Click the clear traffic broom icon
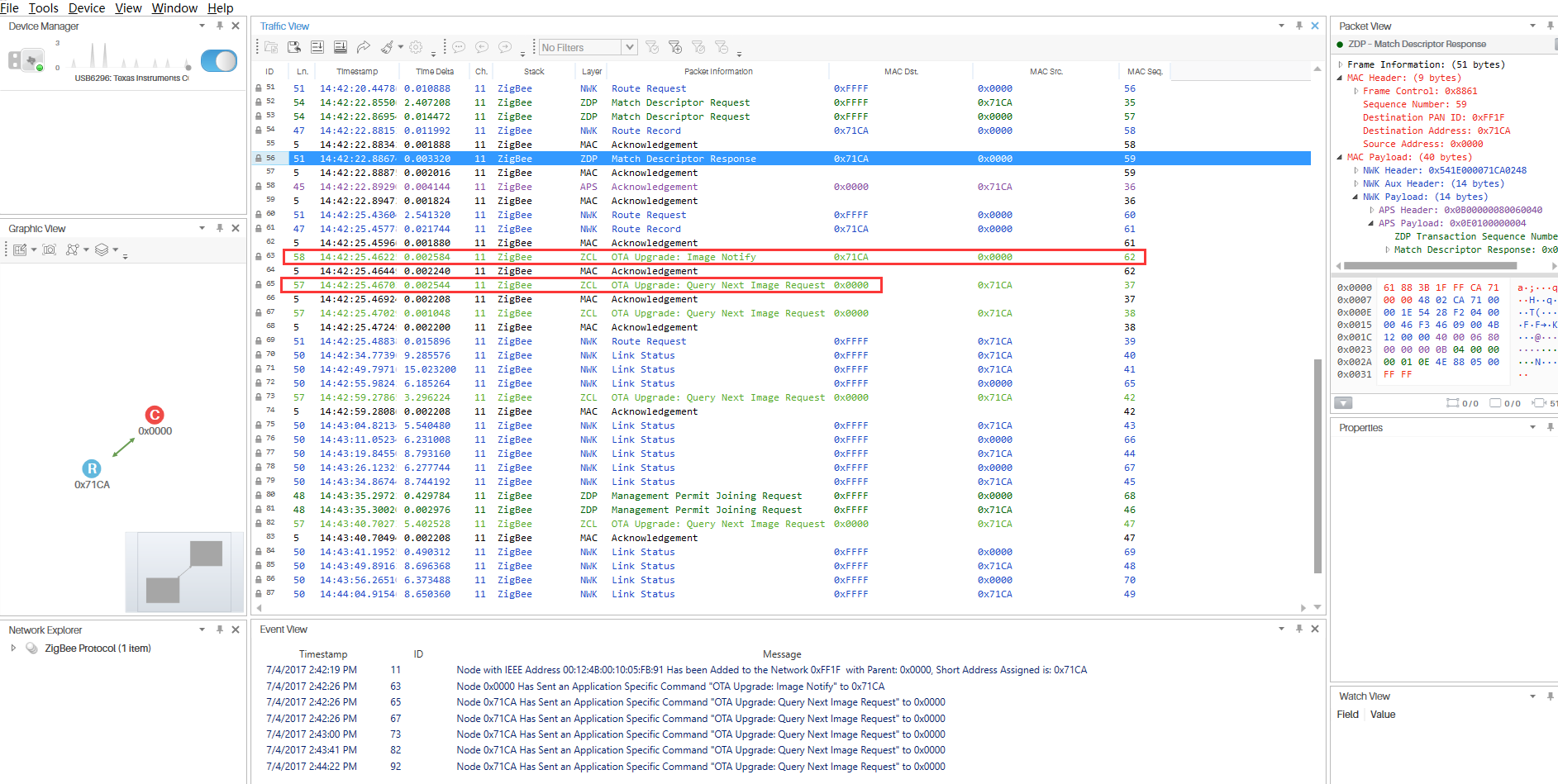Image resolution: width=1558 pixels, height=784 pixels. pos(387,47)
